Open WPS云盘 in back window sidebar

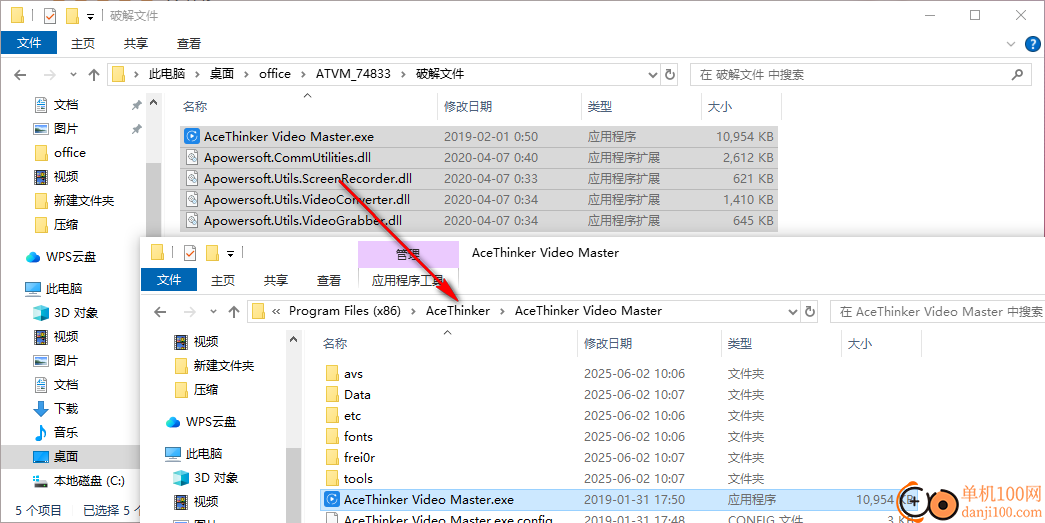[60, 257]
